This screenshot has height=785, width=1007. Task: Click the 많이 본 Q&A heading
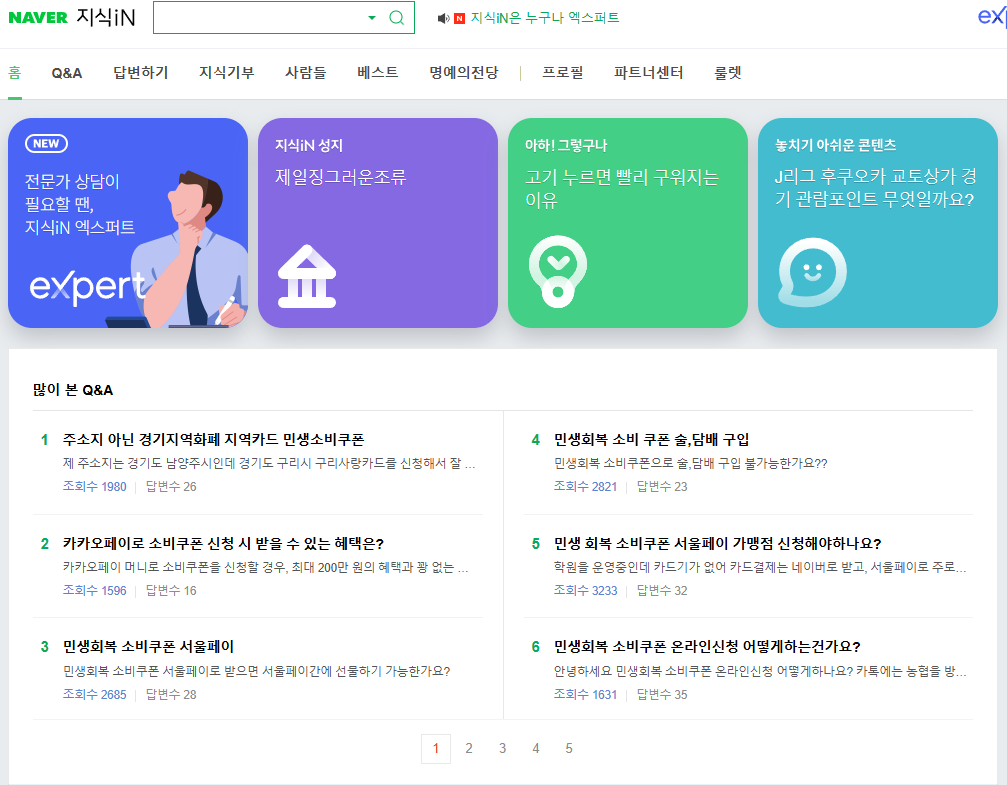pos(73,390)
